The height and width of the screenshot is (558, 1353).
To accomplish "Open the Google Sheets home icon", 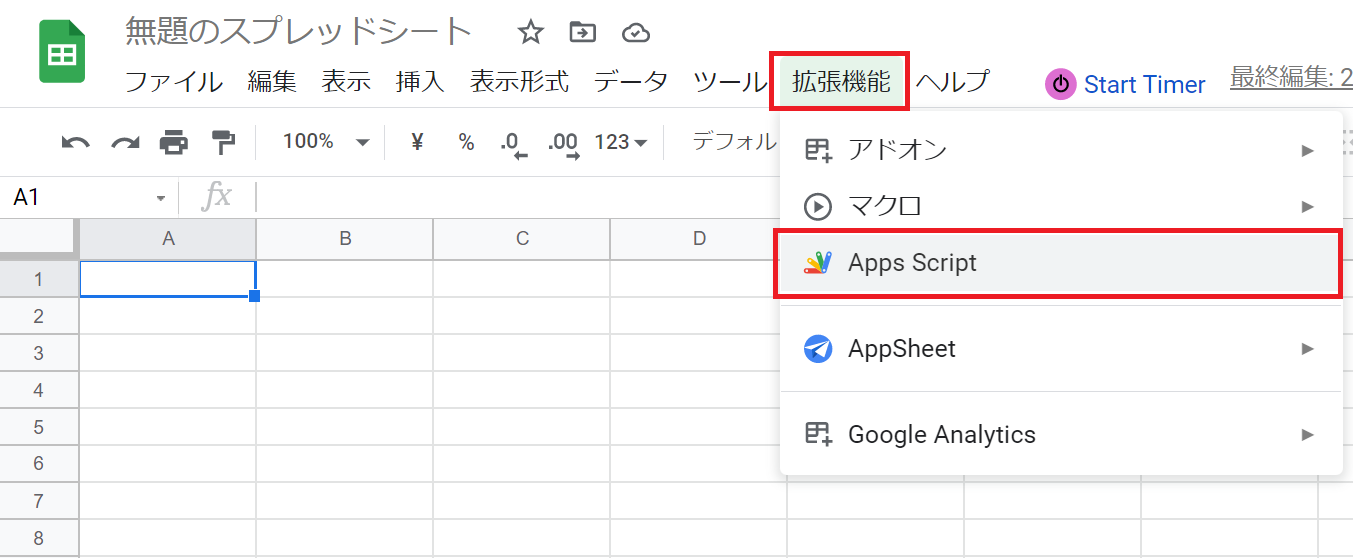I will tap(62, 53).
